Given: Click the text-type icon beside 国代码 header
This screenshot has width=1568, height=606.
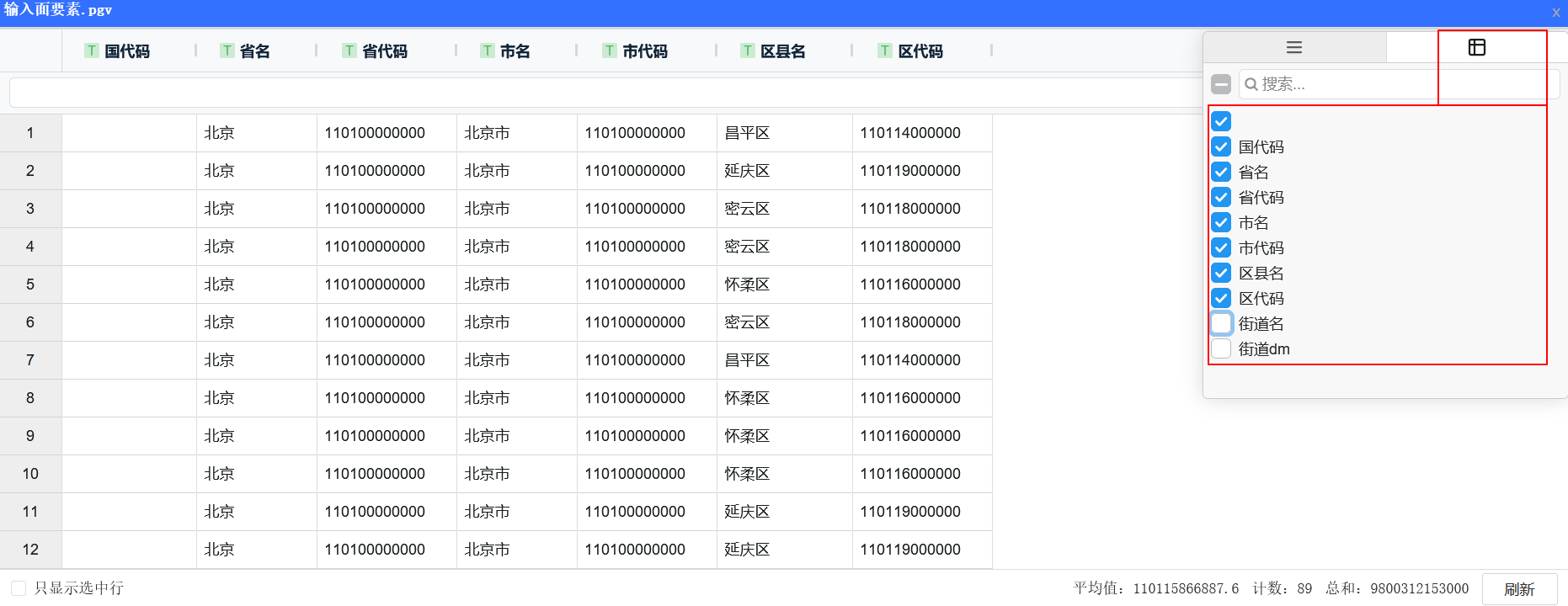Looking at the screenshot, I should coord(92,50).
